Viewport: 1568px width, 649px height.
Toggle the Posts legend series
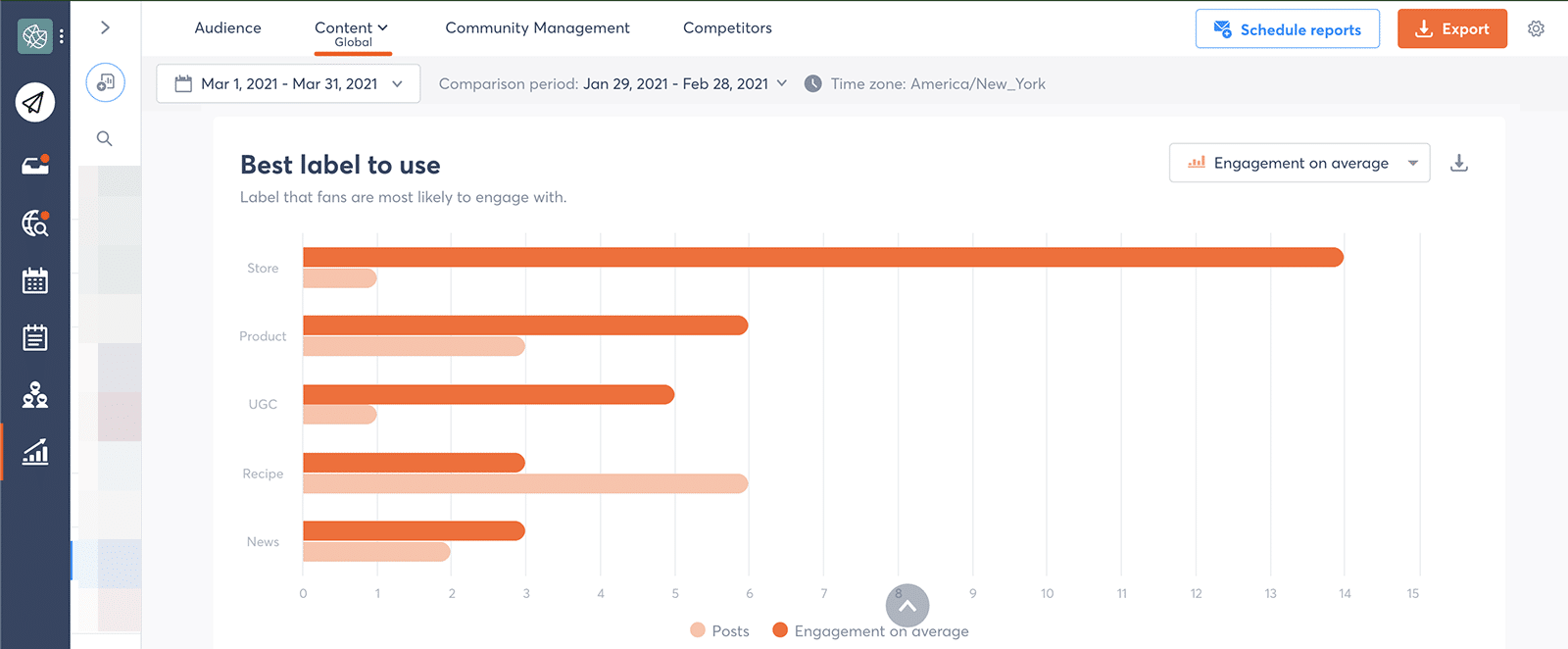[x=719, y=630]
